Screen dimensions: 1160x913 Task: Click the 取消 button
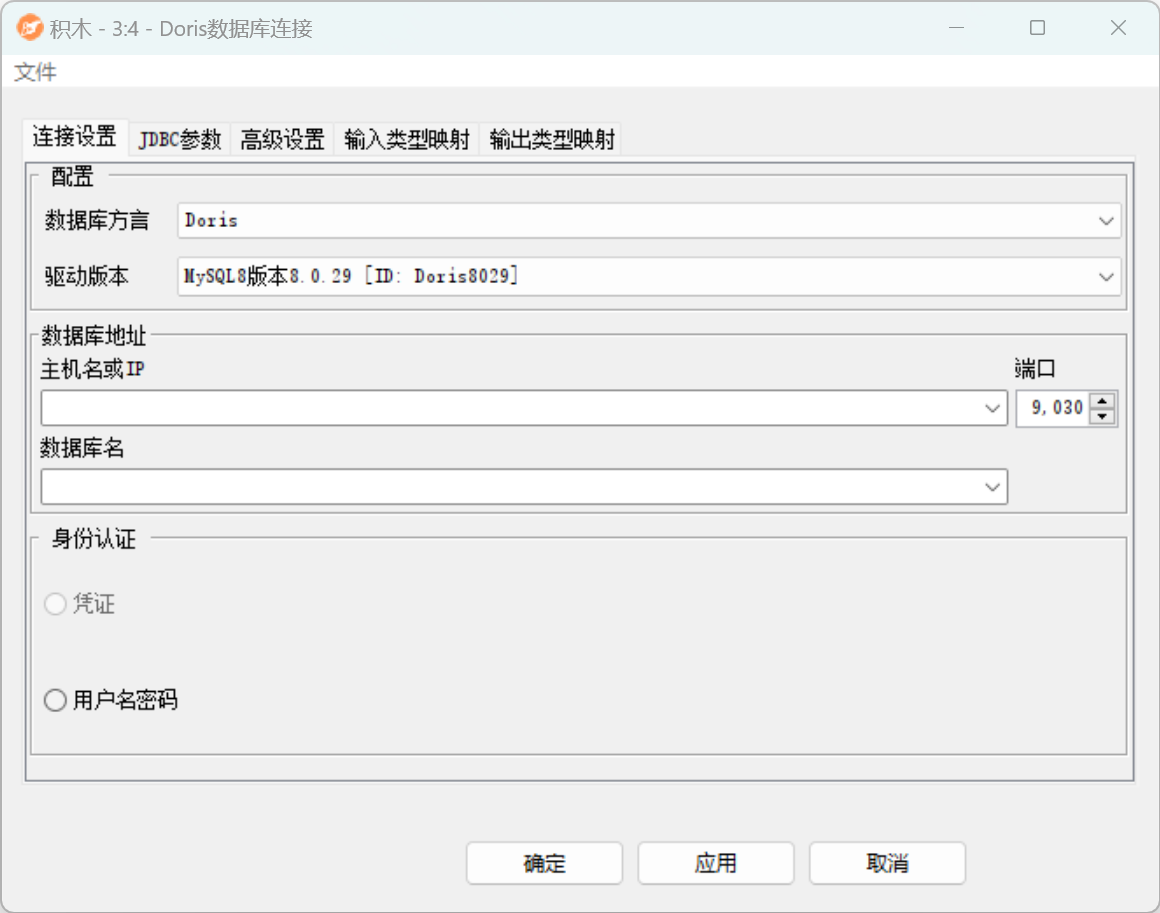(887, 863)
